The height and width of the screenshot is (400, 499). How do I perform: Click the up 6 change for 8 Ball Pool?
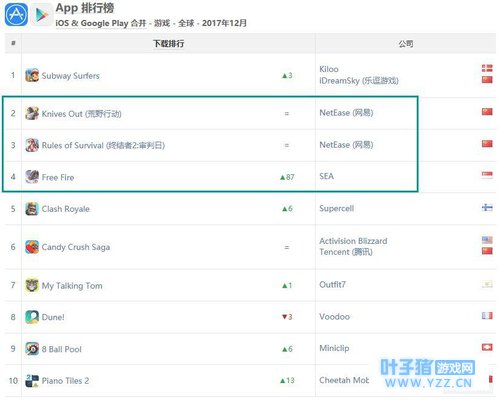click(x=287, y=349)
